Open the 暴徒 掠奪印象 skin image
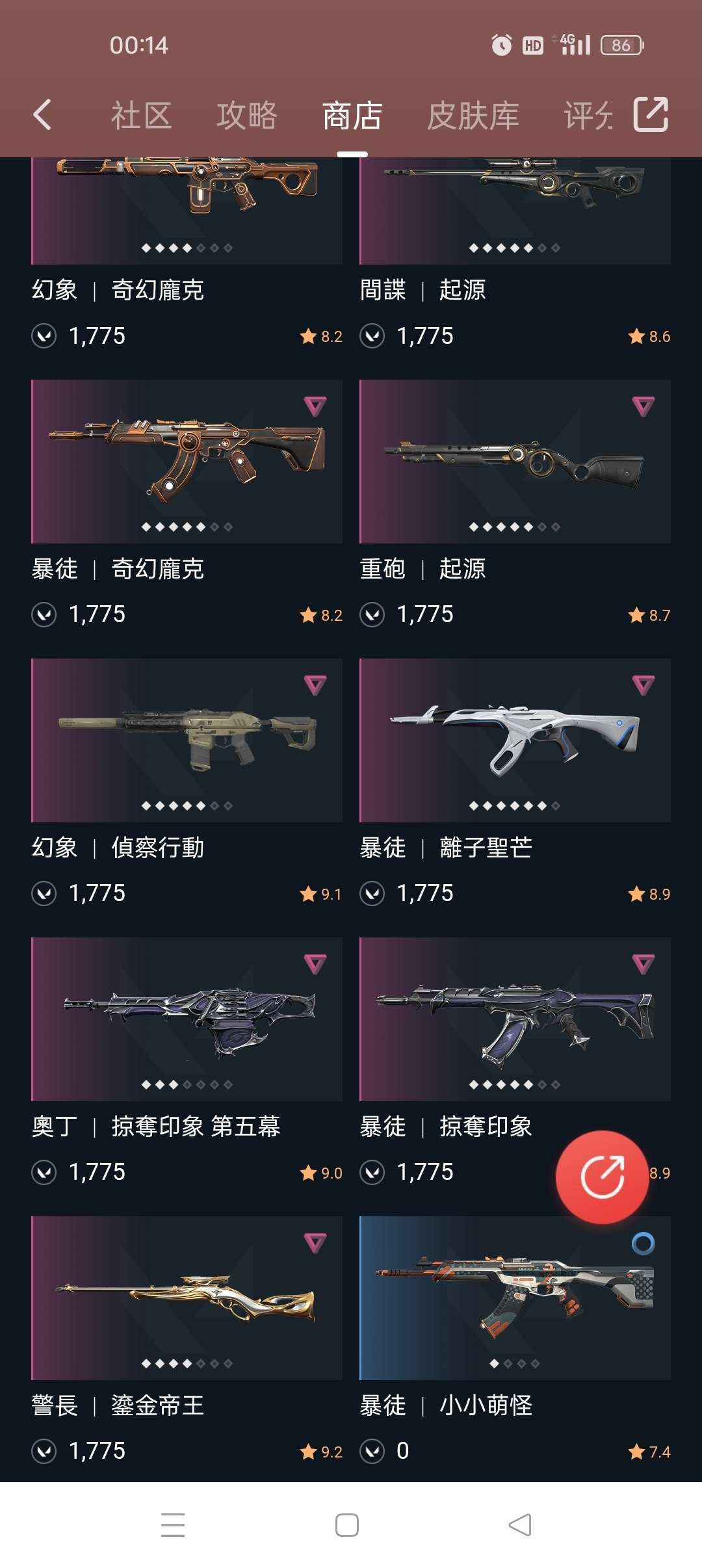 point(515,1019)
